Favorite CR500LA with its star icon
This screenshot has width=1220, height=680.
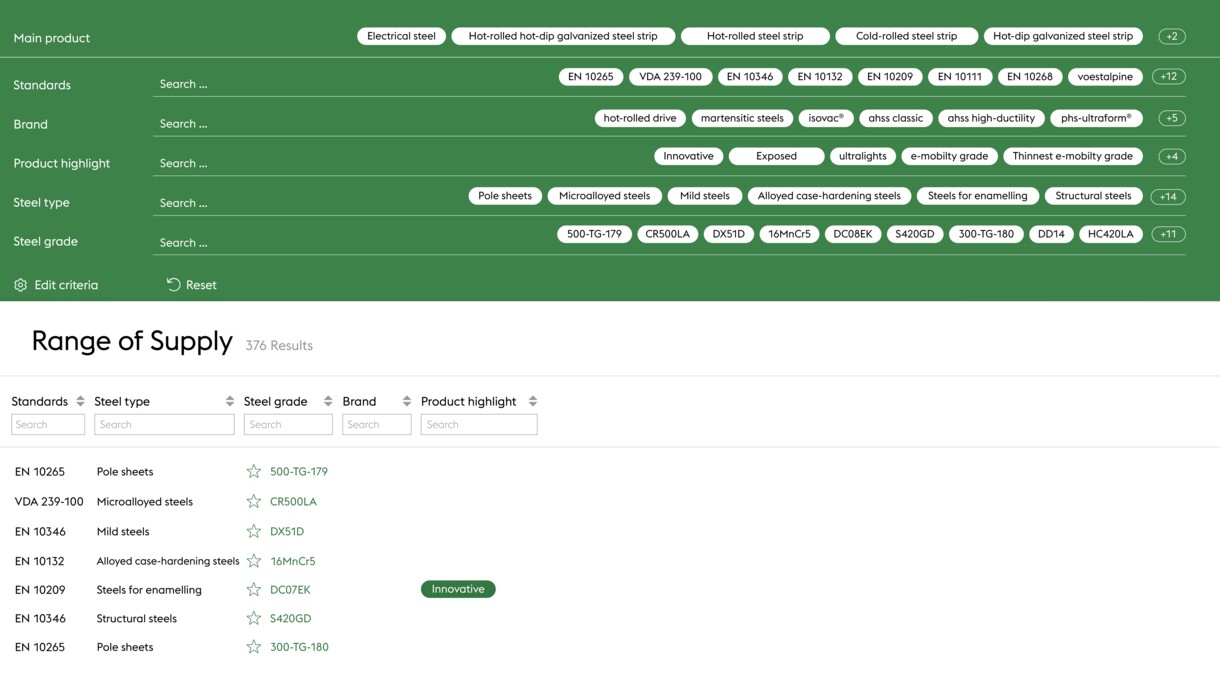point(254,501)
